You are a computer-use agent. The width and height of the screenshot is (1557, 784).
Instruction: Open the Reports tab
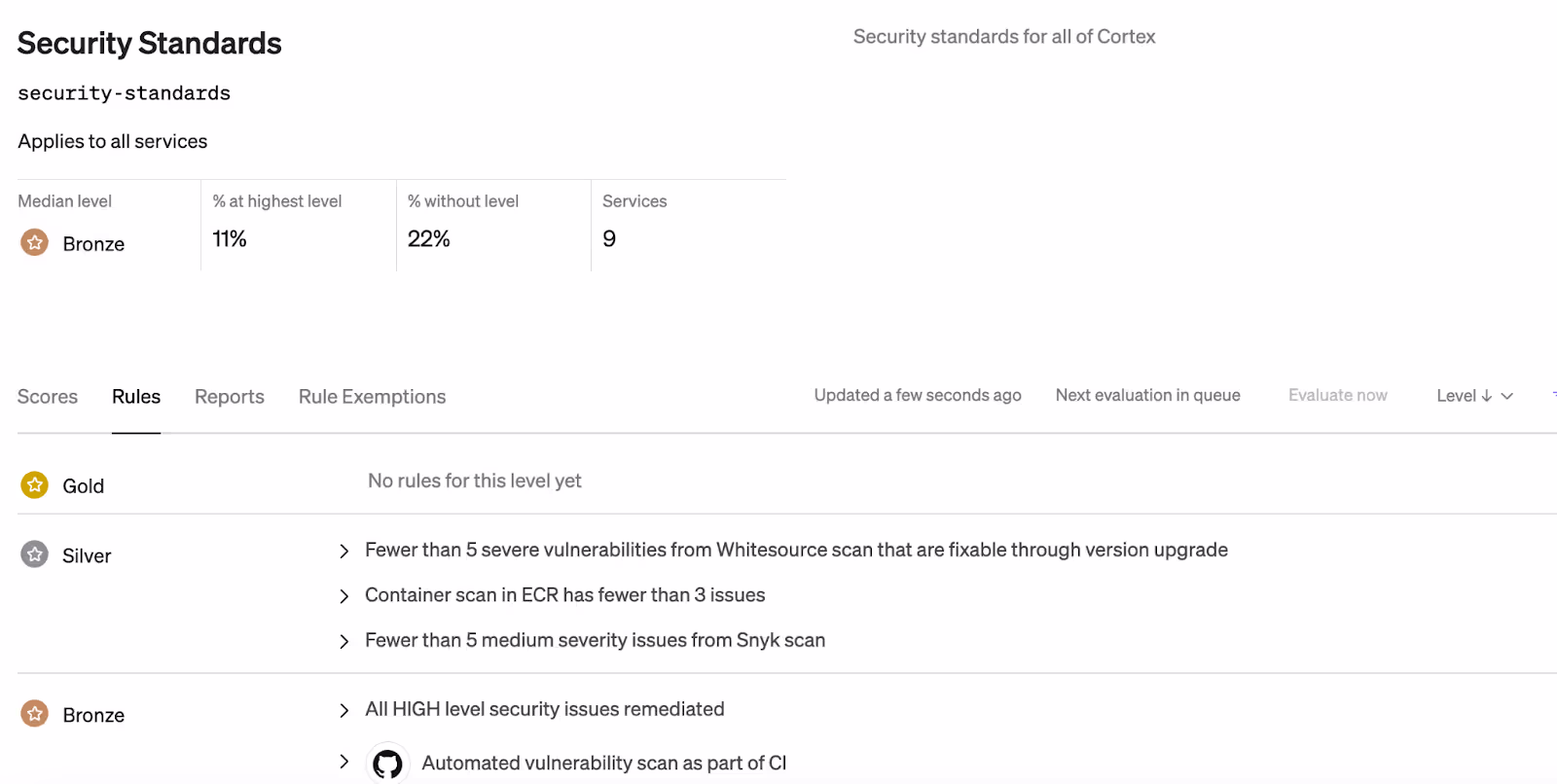230,397
